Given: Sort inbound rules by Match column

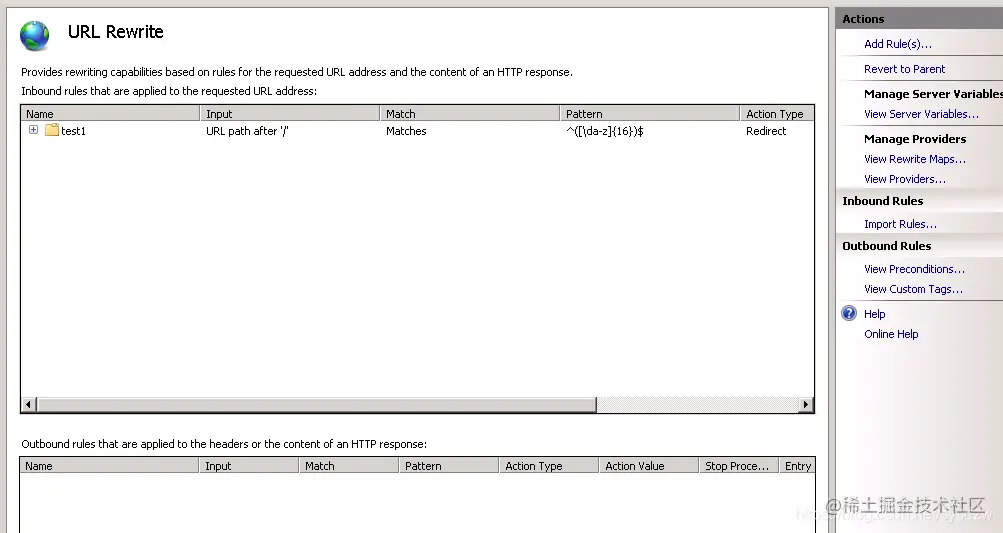Looking at the screenshot, I should pyautogui.click(x=470, y=113).
